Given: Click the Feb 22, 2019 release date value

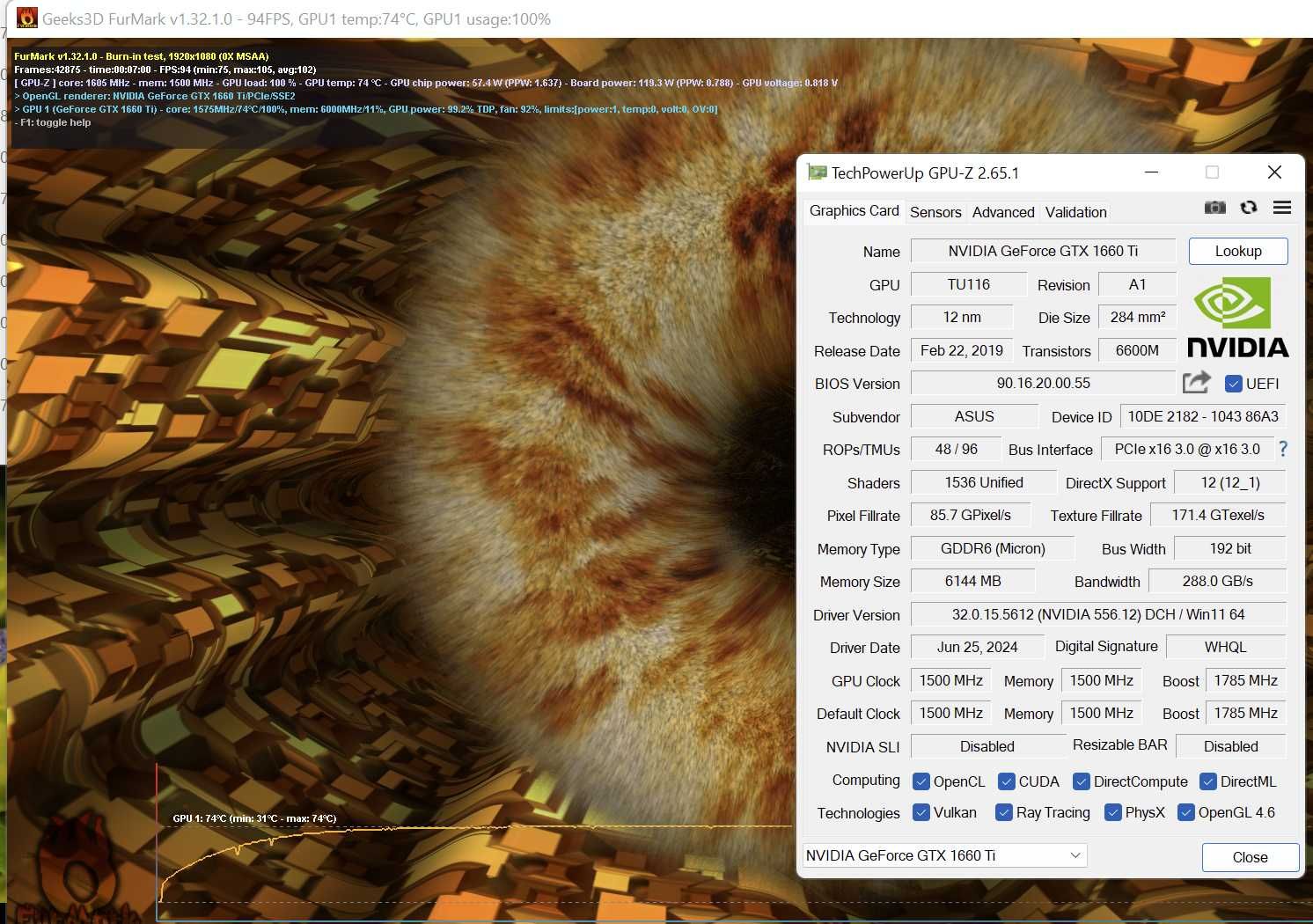Looking at the screenshot, I should [961, 350].
